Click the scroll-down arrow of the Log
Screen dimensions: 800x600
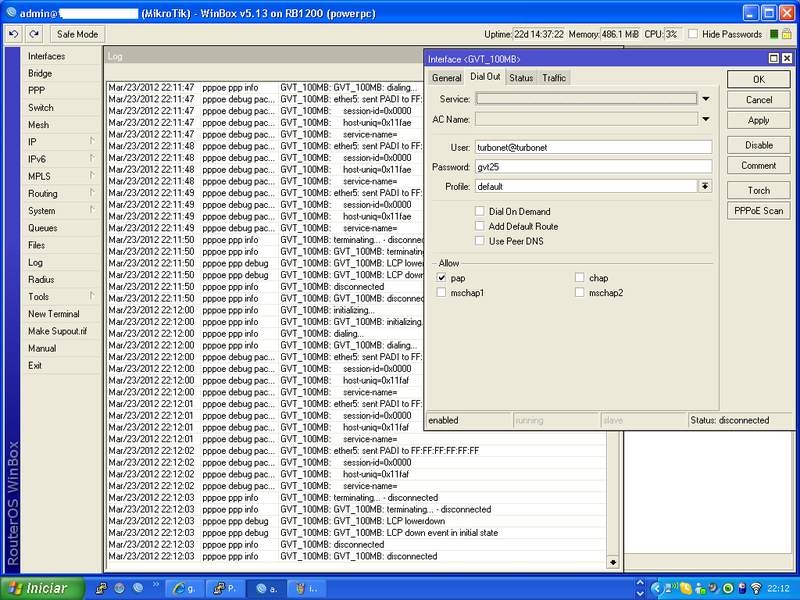click(x=613, y=562)
